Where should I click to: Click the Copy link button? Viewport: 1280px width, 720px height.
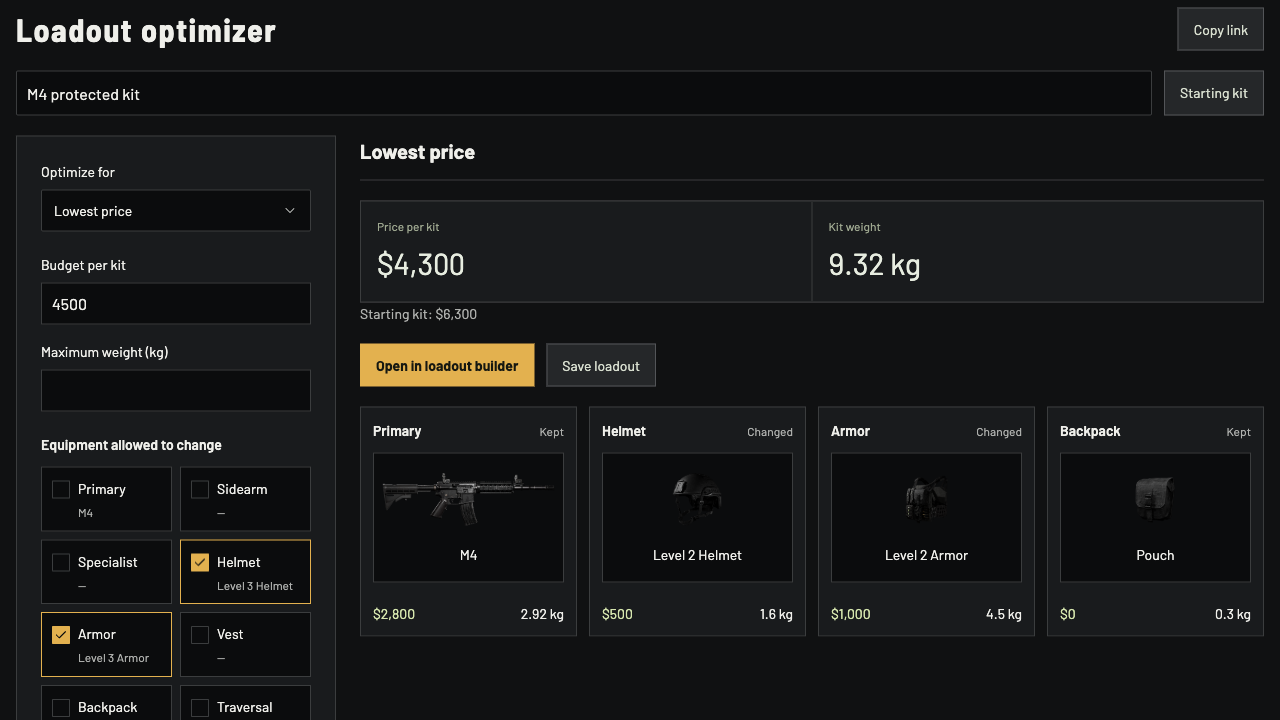tap(1220, 30)
